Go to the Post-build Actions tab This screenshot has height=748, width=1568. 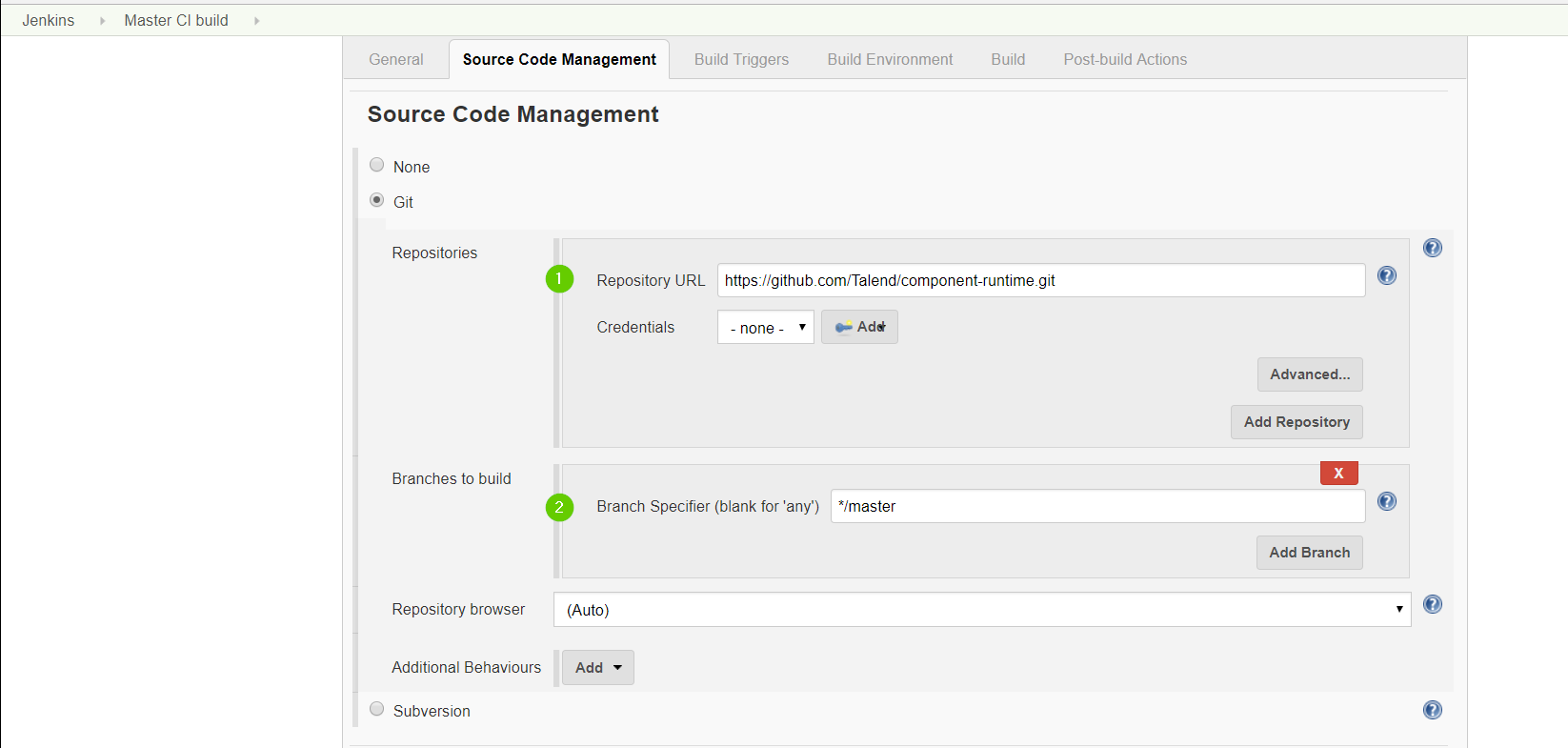point(1124,59)
